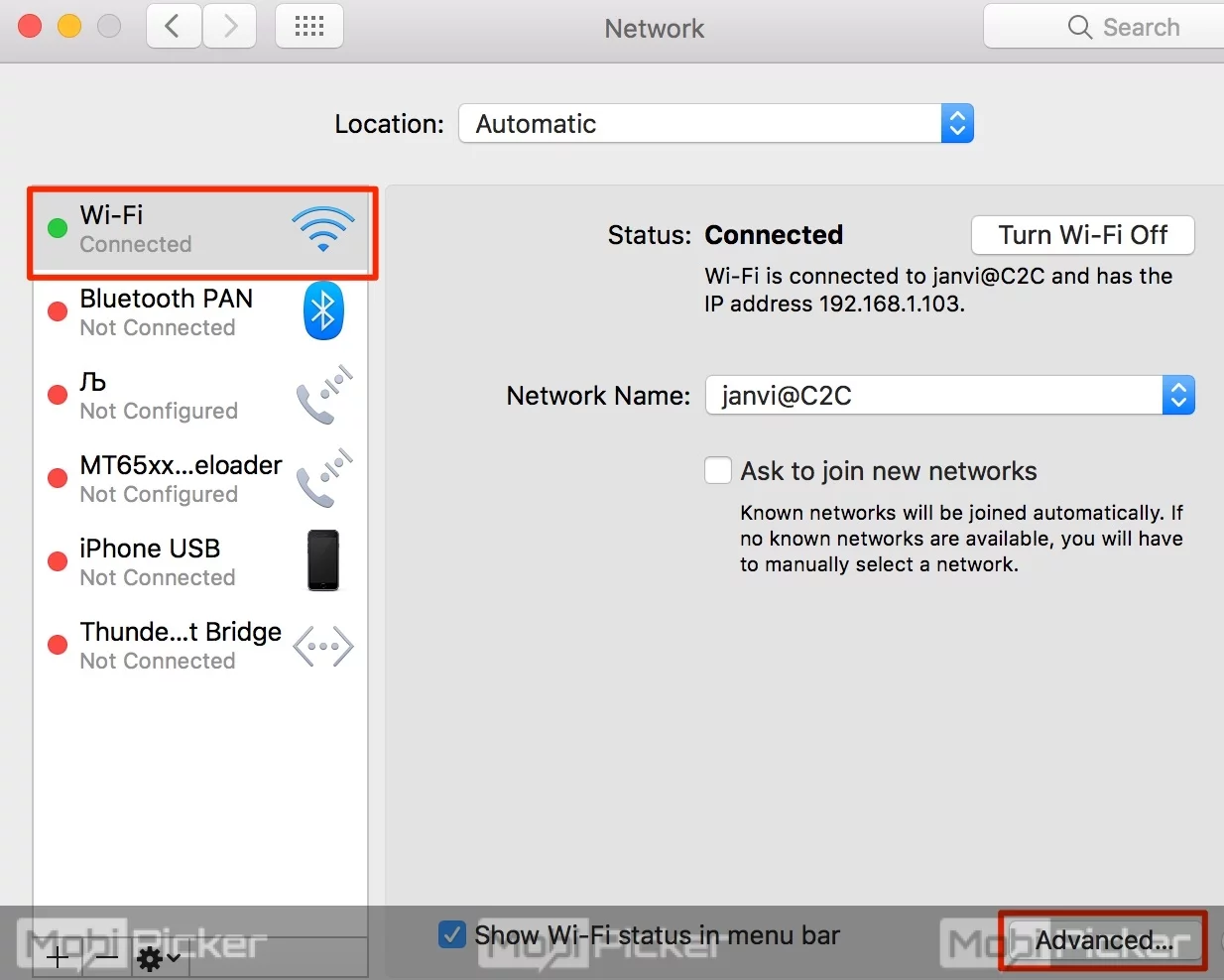Select MT65xx...eloader service
This screenshot has height=980, width=1224.
point(200,479)
